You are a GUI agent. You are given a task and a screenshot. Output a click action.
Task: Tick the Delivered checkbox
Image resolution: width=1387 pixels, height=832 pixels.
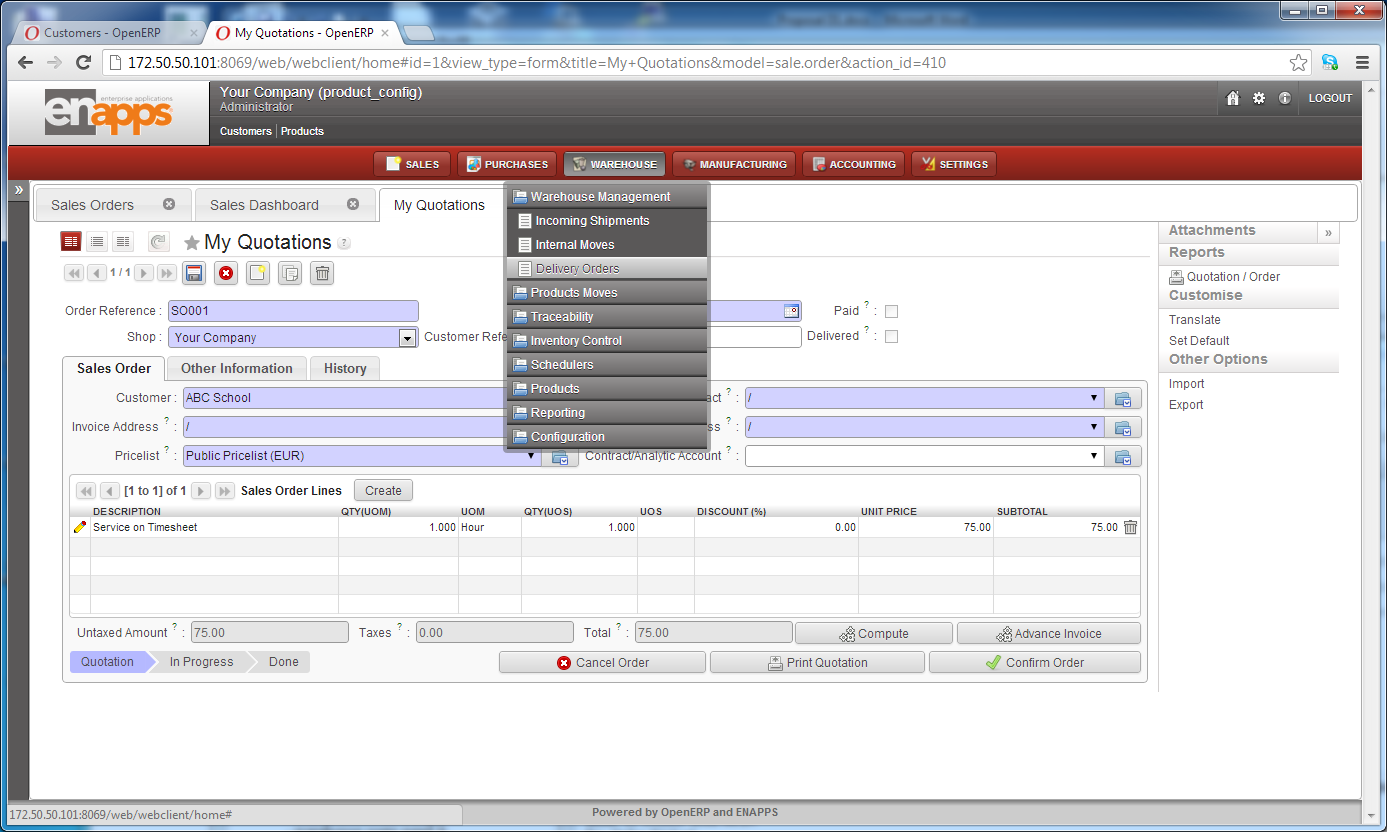(x=891, y=336)
